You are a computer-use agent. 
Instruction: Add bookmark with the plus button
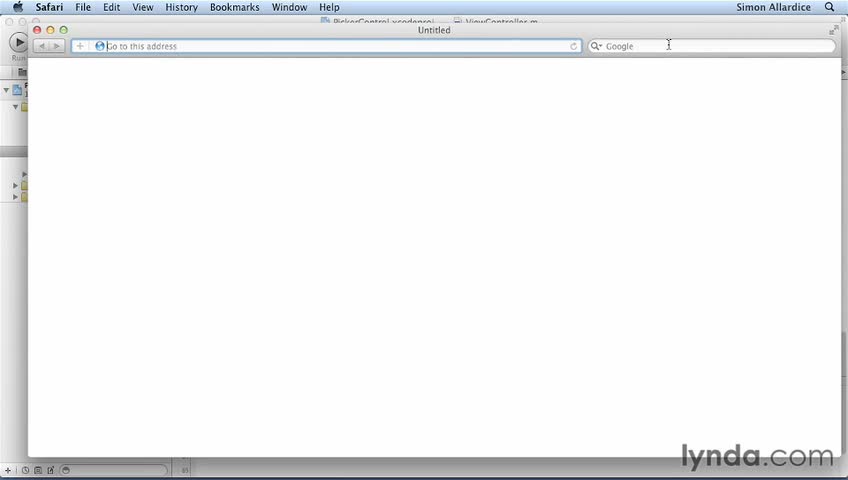(x=80, y=46)
